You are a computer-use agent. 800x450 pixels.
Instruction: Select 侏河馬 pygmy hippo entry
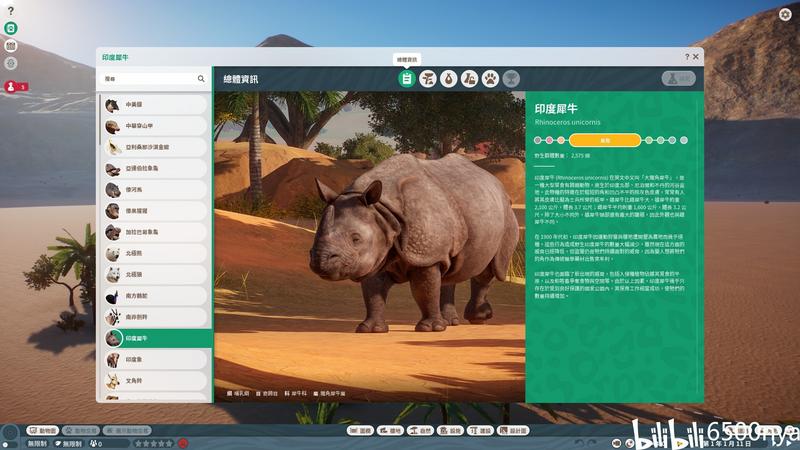155,190
